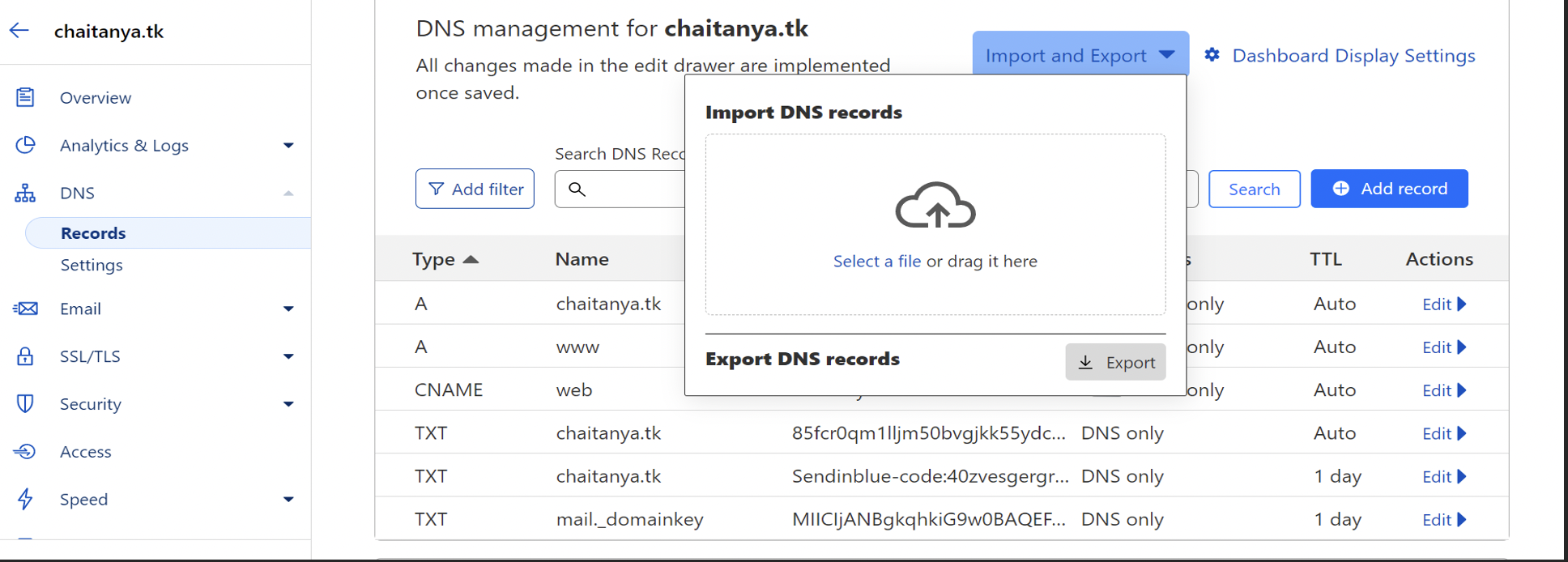Toggle the Import and Export dropdown
The height and width of the screenshot is (562, 1568).
tap(1080, 55)
